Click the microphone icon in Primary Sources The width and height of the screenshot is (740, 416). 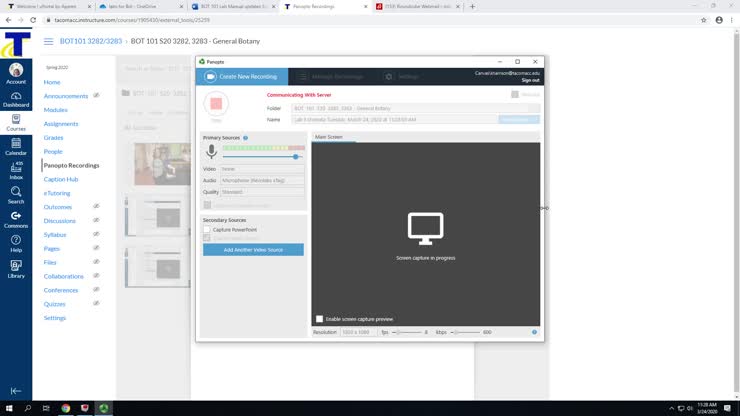click(x=211, y=151)
